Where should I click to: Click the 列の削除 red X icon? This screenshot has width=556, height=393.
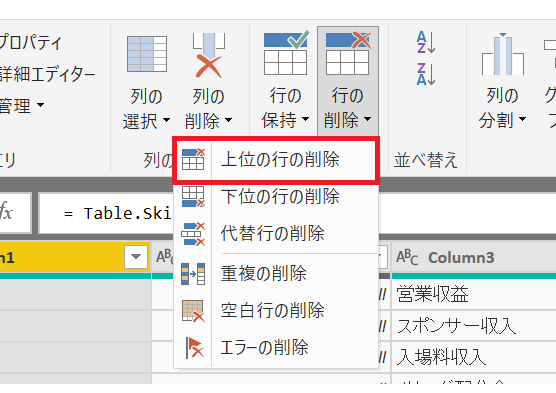pyautogui.click(x=208, y=55)
